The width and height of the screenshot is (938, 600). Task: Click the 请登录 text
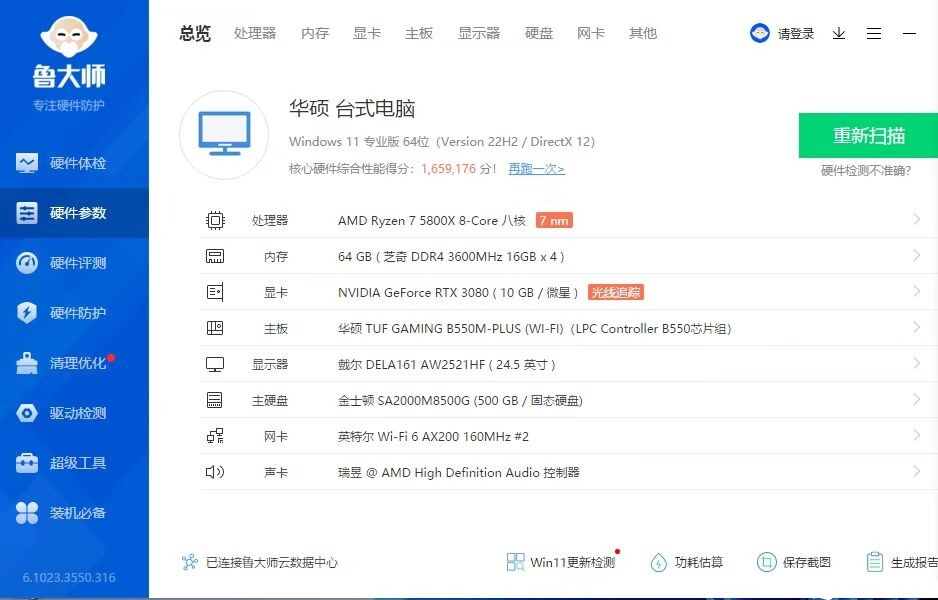click(796, 33)
